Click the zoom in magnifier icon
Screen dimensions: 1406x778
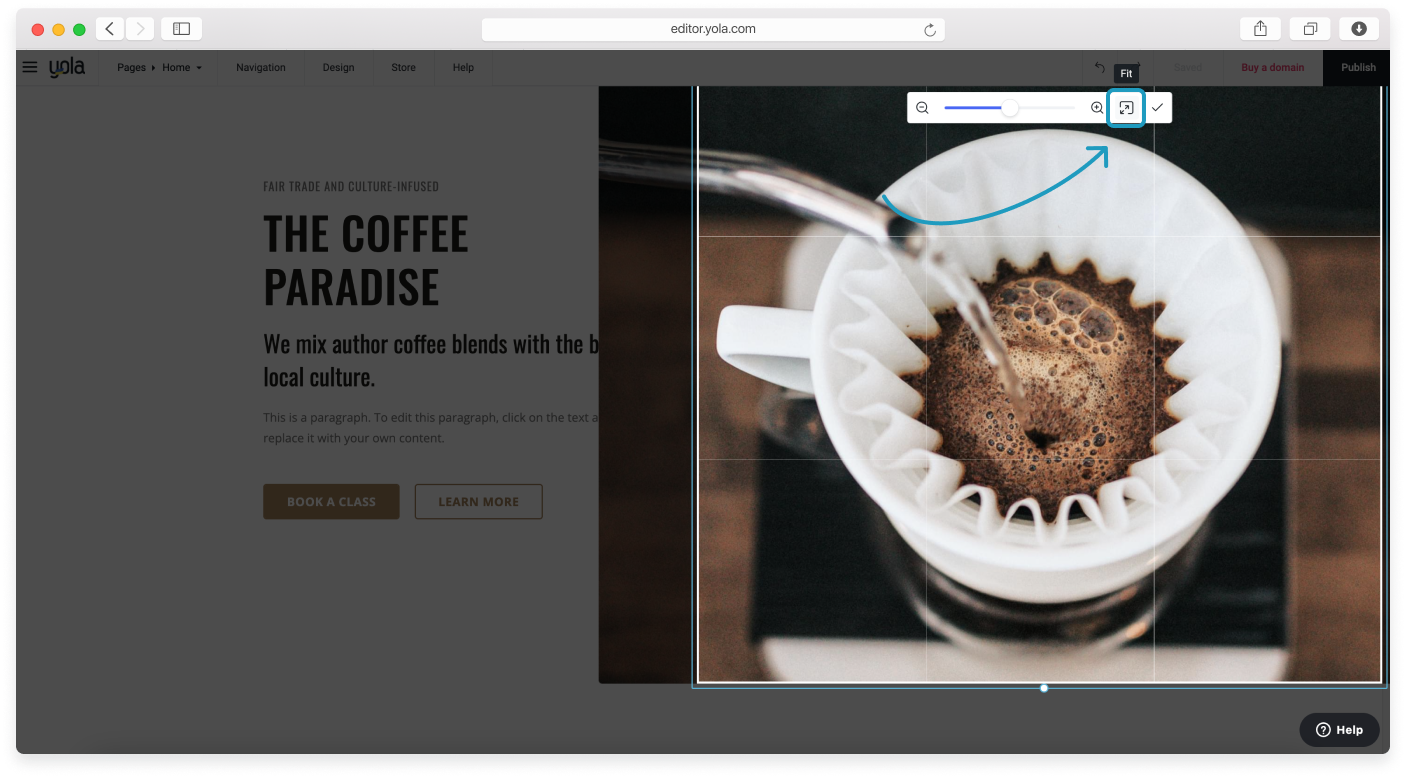point(1097,108)
